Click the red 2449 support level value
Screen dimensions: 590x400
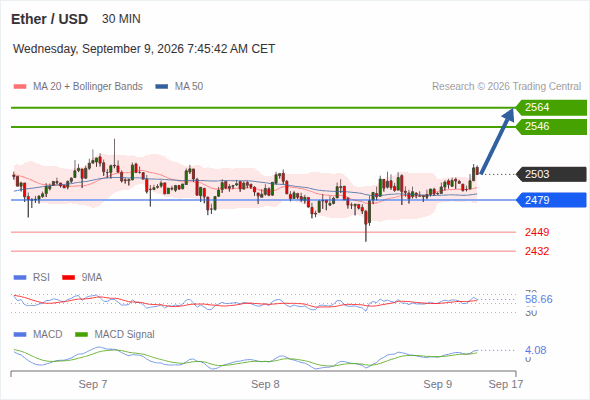click(x=537, y=232)
